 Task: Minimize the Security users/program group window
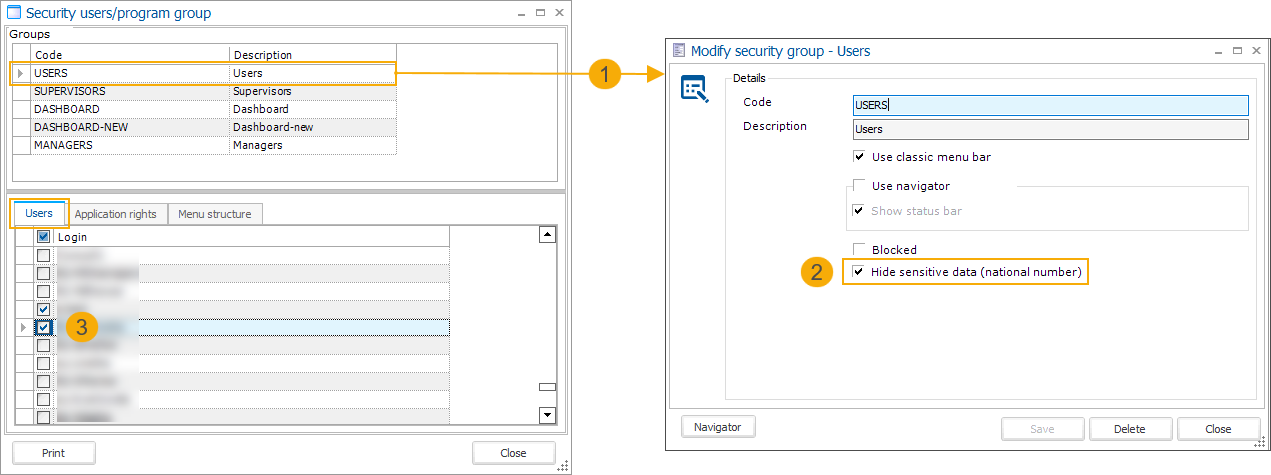pos(521,13)
